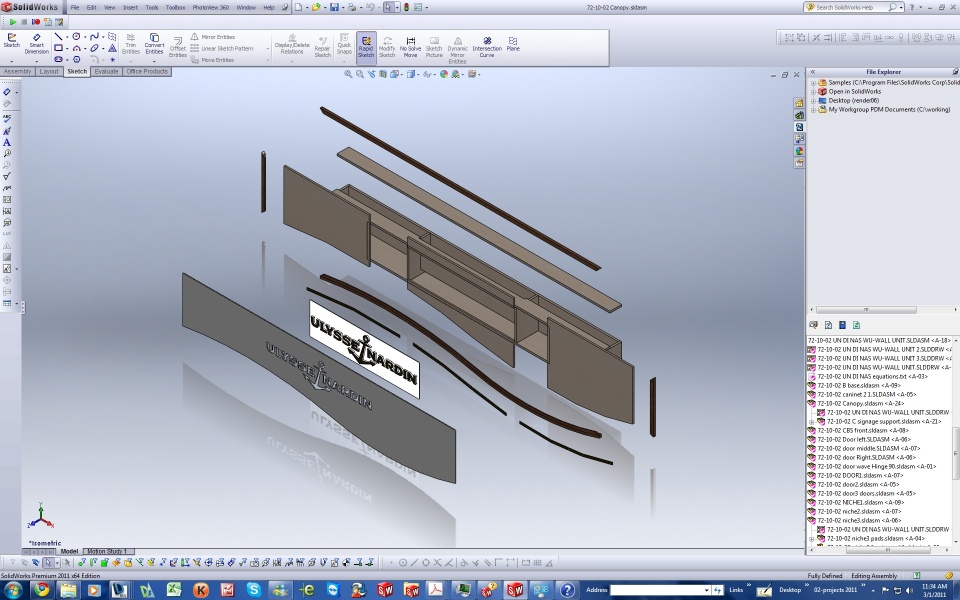Insert a reference Plane
The height and width of the screenshot is (600, 960).
(513, 44)
